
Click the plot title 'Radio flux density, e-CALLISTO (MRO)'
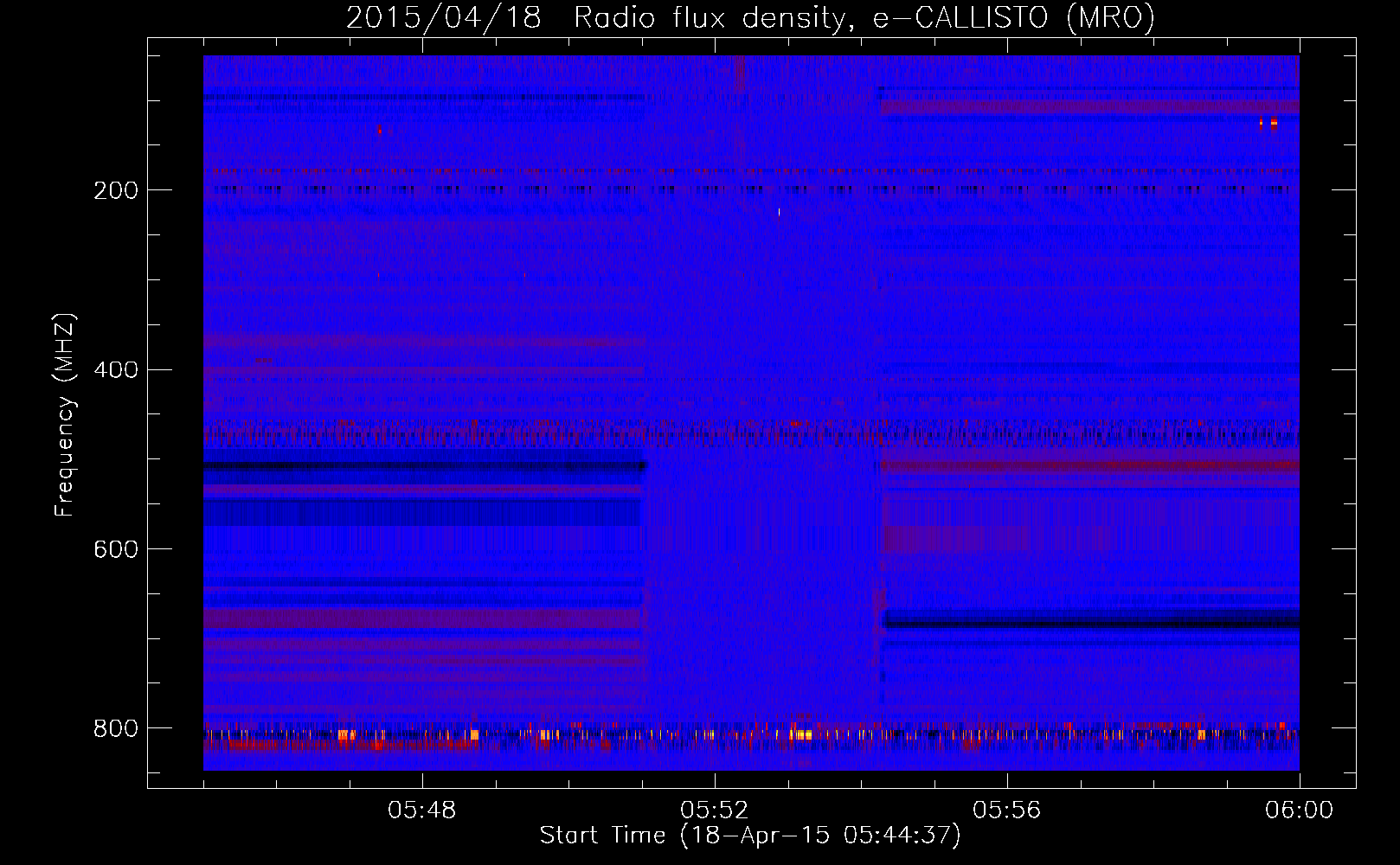864,18
